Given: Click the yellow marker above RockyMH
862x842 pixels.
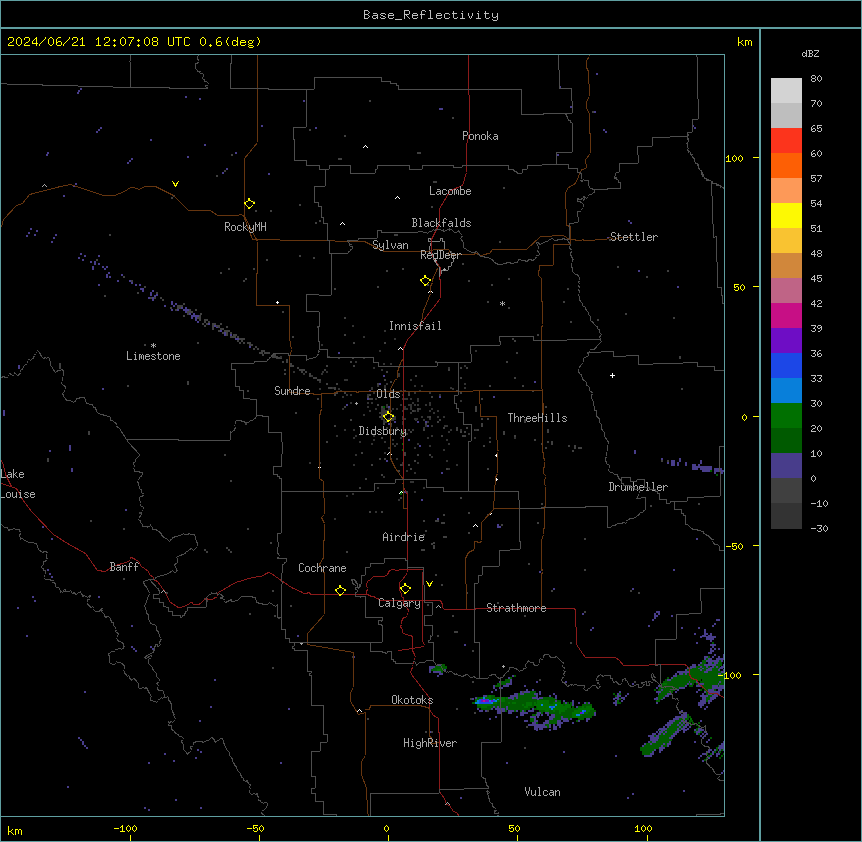Looking at the screenshot, I should [x=249, y=204].
